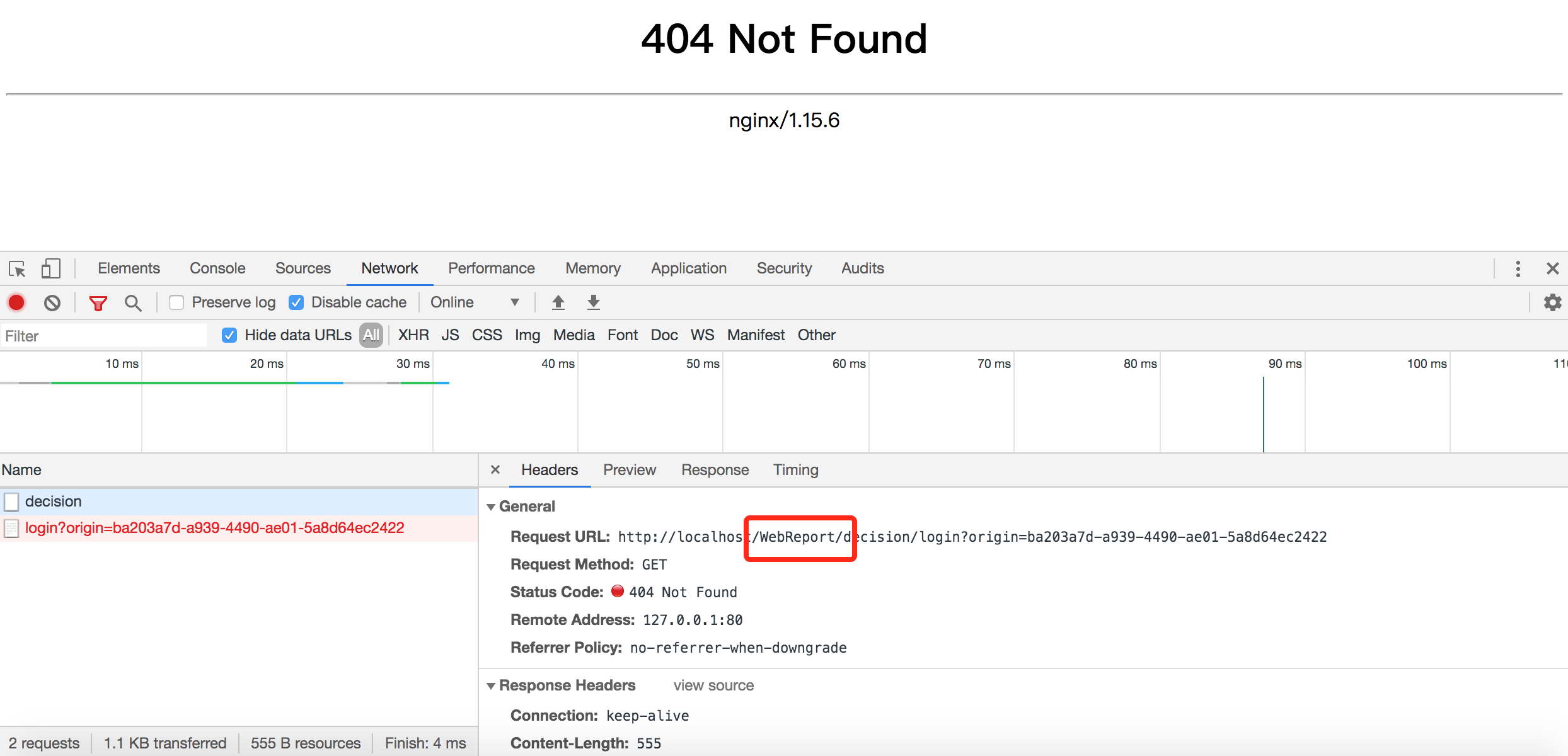Click the Filter text input field
This screenshot has height=756, width=1568.
(x=104, y=336)
